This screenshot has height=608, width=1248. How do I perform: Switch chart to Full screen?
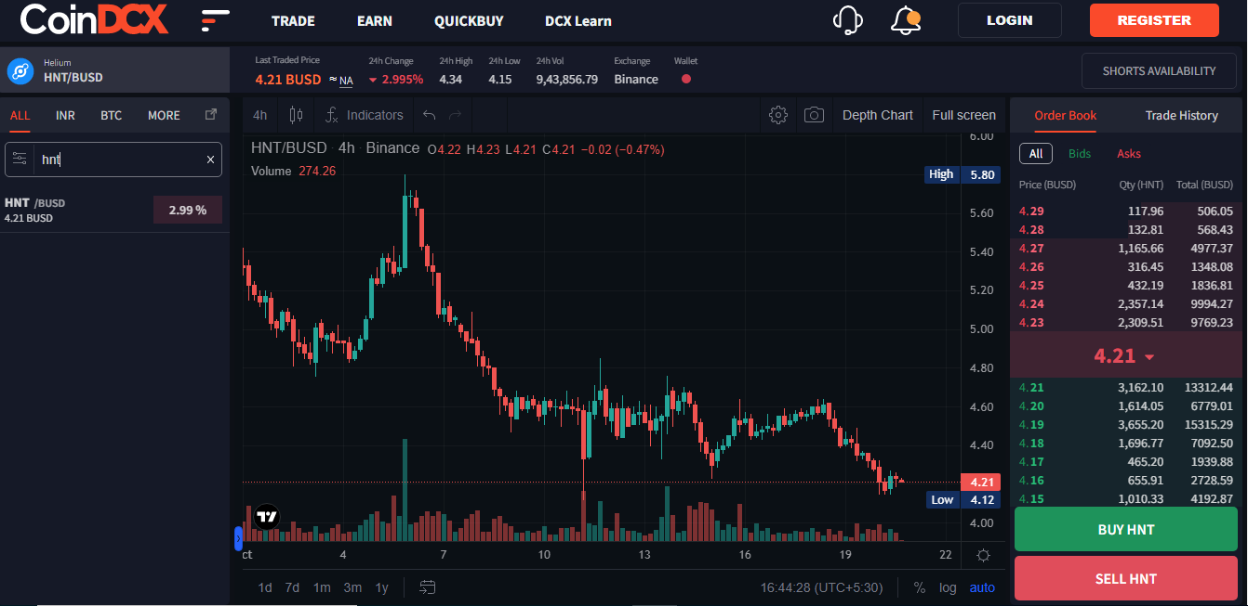tap(963, 115)
